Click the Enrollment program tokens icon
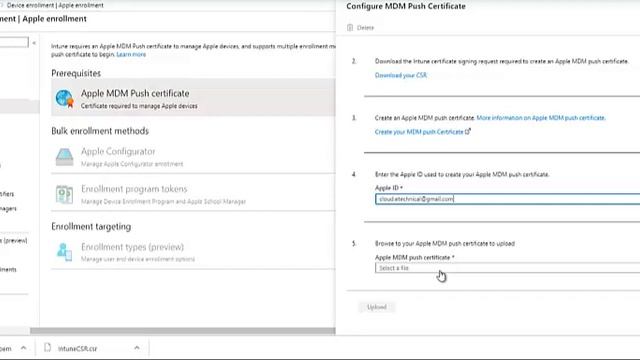Image resolution: width=640 pixels, height=360 pixels. tap(64, 195)
